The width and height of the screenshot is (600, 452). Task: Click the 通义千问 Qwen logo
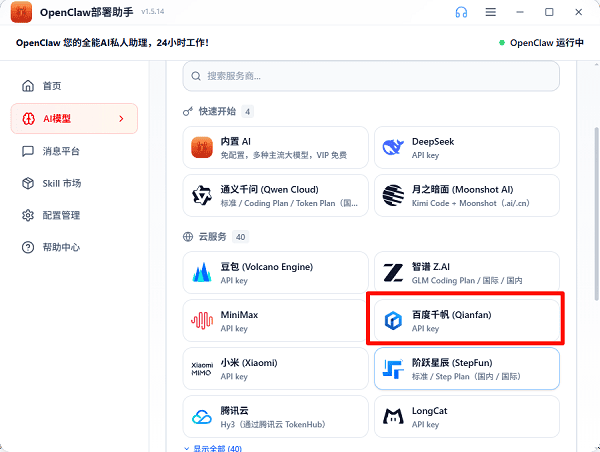point(202,196)
